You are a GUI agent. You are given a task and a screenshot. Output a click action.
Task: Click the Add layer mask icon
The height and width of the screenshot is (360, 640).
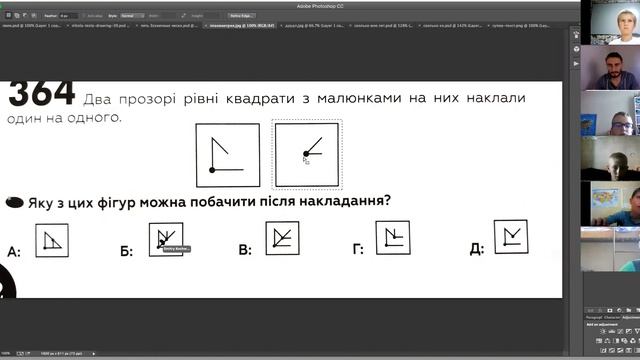(610, 311)
